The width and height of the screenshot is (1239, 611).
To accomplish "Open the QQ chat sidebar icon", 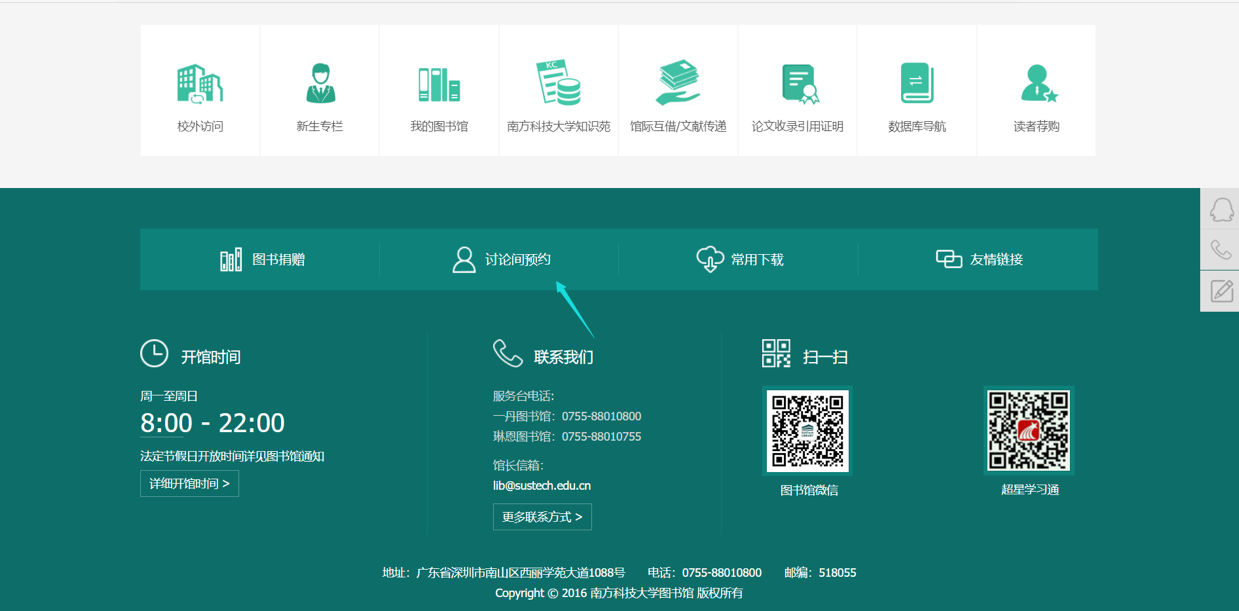I will coord(1221,209).
